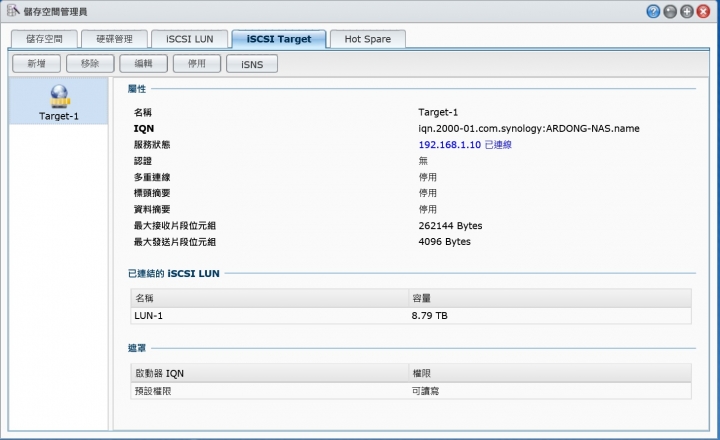720x440 pixels.
Task: Maximize the window with the plus button
Action: pos(686,11)
